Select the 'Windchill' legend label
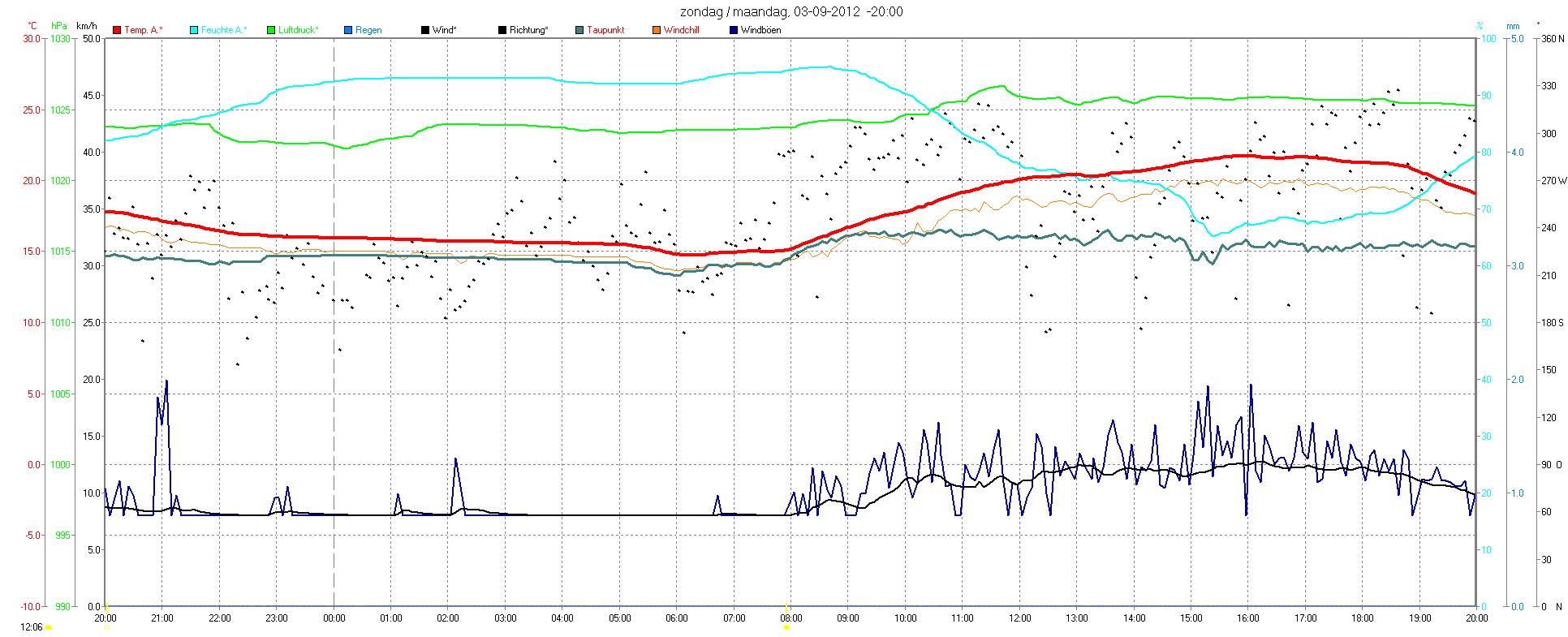1568x637 pixels. coord(682,30)
